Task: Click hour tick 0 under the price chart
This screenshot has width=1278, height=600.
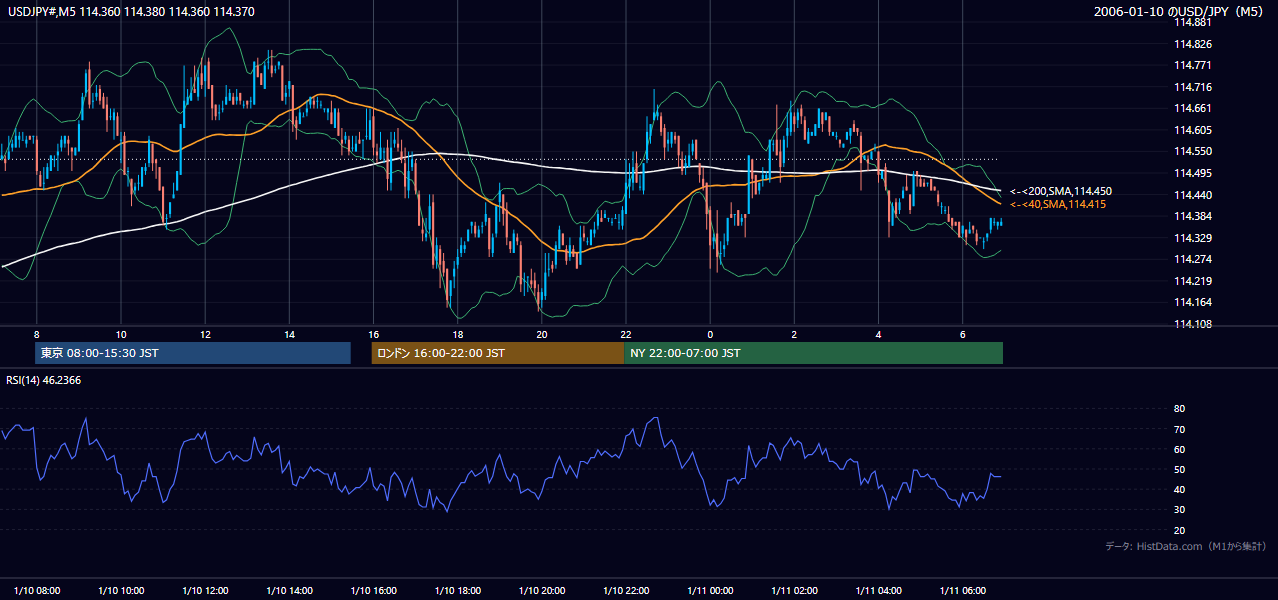Action: (x=710, y=334)
